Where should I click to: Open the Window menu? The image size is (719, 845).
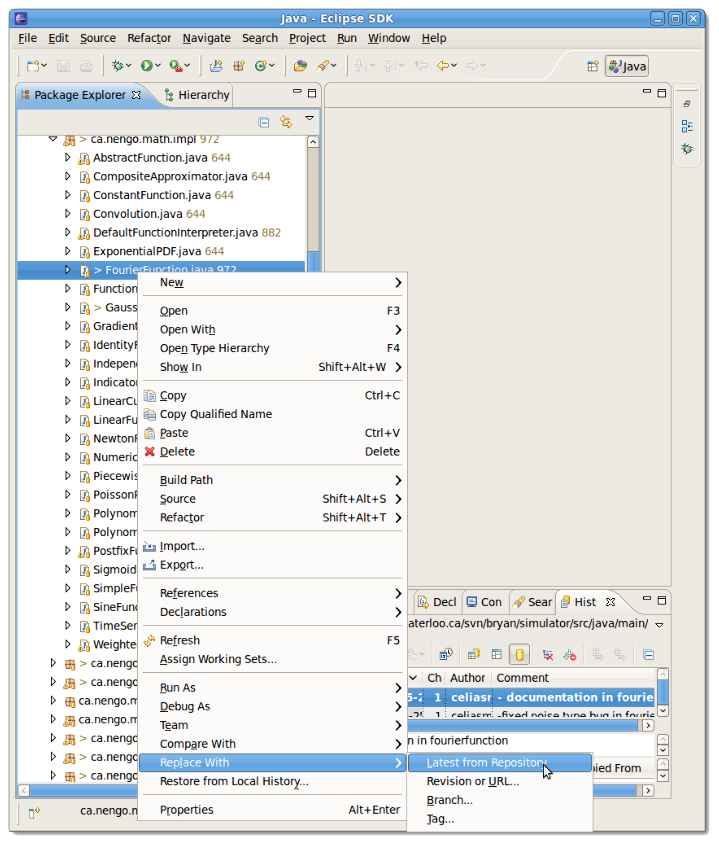(x=389, y=38)
